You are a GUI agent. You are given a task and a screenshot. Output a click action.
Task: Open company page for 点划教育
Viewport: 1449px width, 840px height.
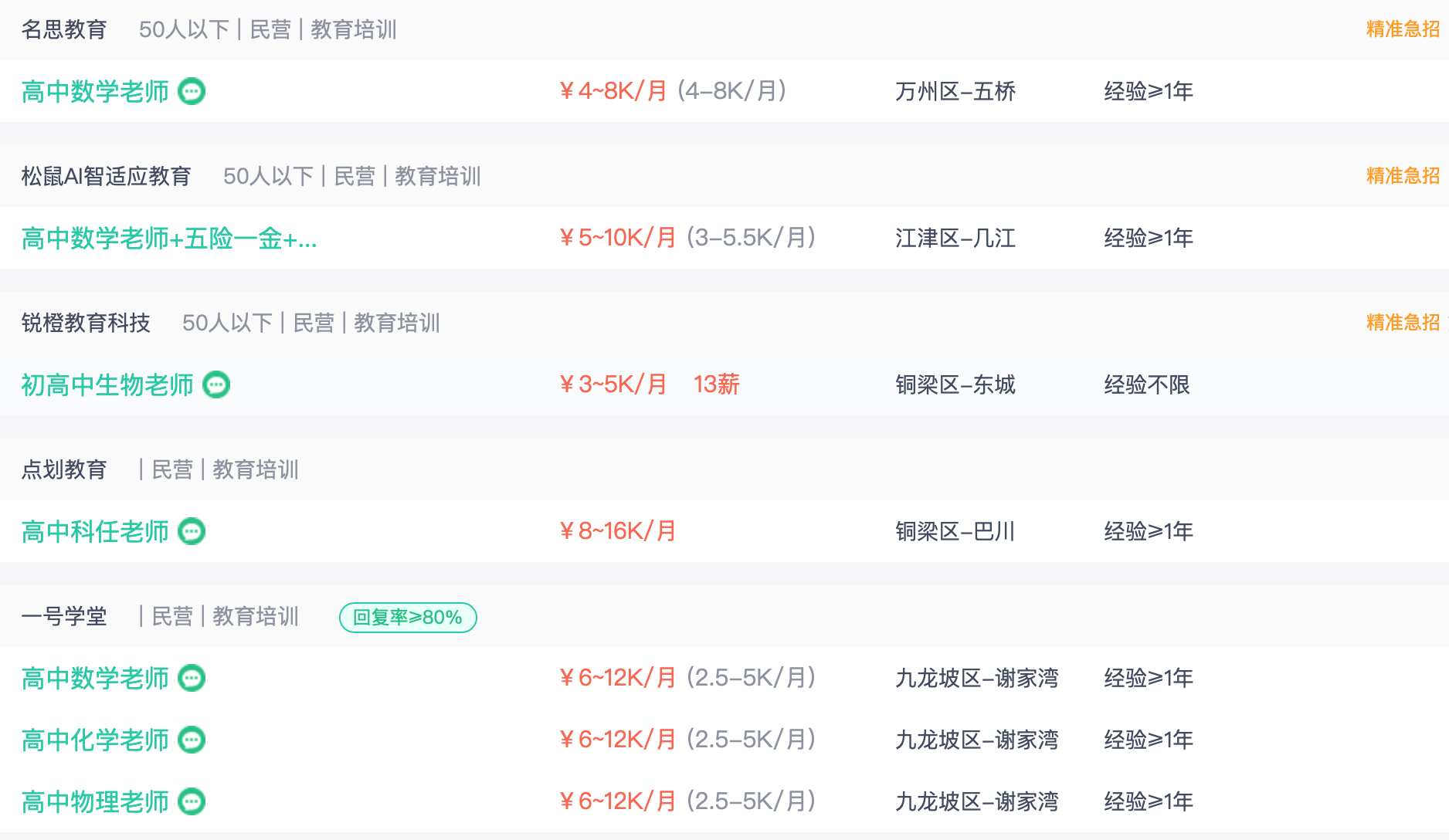64,469
